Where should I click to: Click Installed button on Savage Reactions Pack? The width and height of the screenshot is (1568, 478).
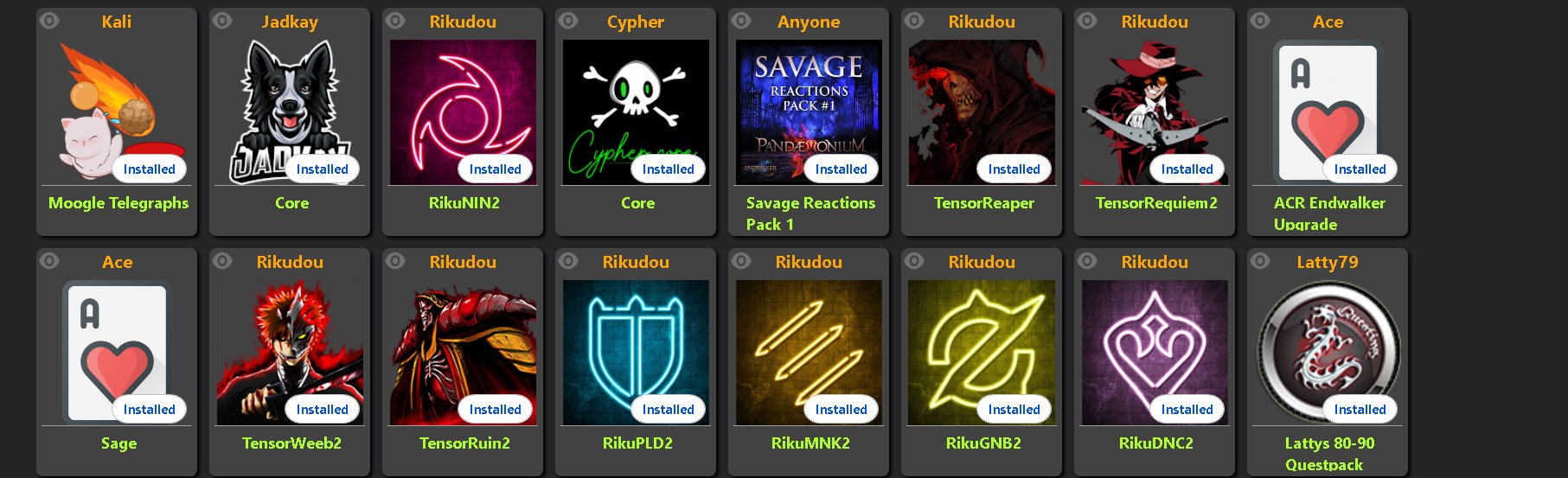[x=842, y=169]
